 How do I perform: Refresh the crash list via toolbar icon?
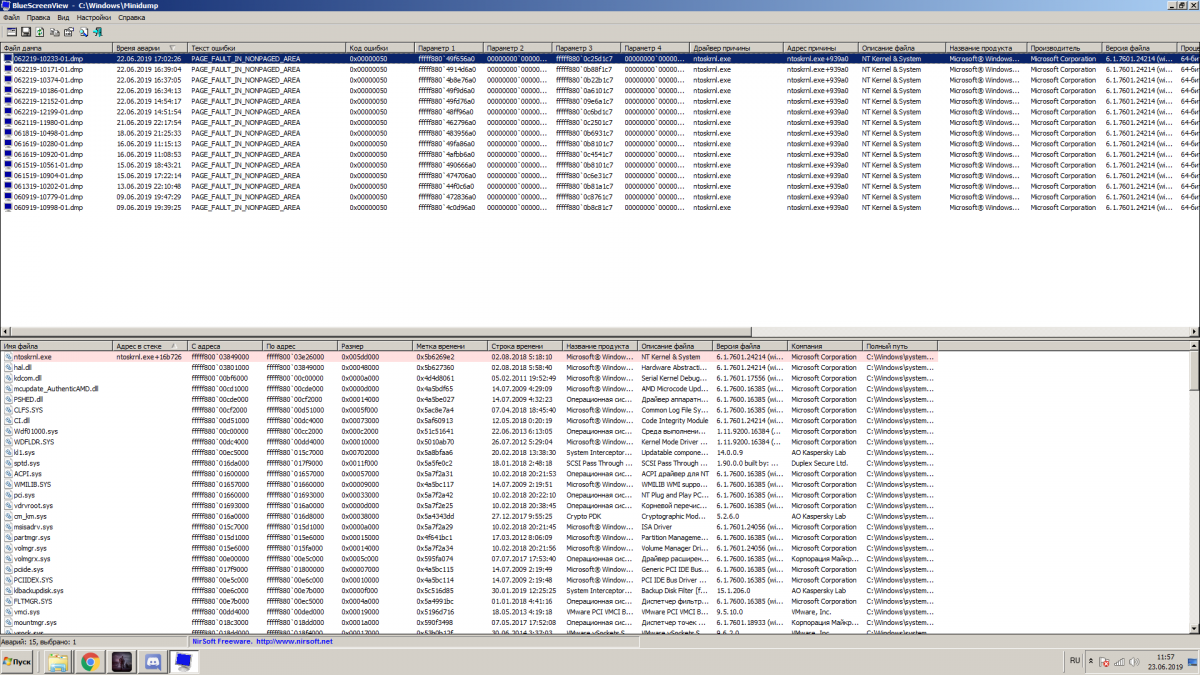tap(40, 33)
